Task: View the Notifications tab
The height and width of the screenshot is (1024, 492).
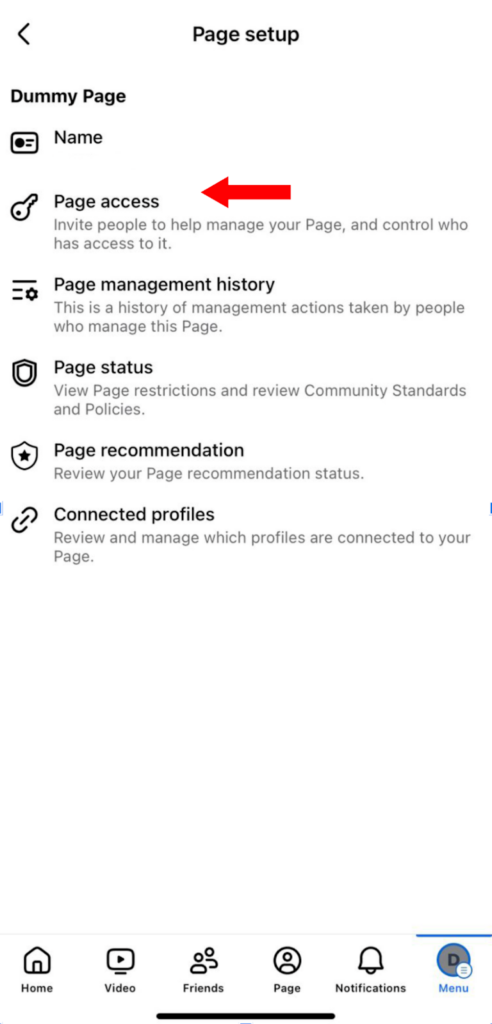Action: tap(370, 970)
